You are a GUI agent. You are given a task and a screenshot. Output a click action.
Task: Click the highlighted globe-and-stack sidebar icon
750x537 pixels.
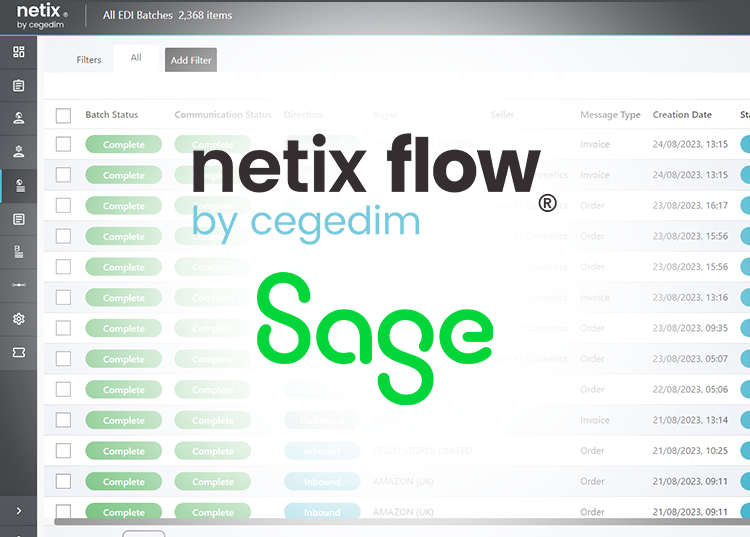pos(19,186)
